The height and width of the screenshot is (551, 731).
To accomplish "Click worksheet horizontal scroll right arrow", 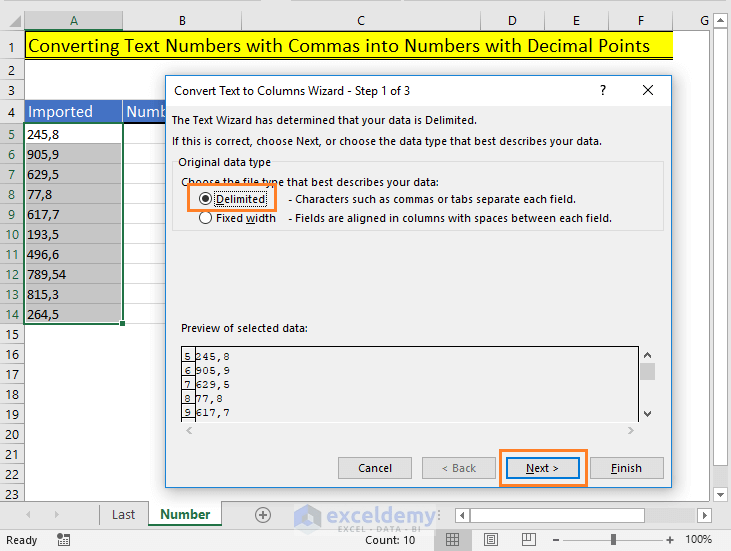I will point(704,516).
